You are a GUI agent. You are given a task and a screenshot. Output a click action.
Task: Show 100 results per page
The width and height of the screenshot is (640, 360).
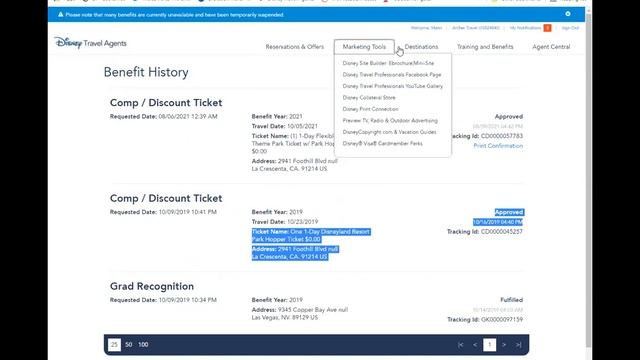click(143, 345)
